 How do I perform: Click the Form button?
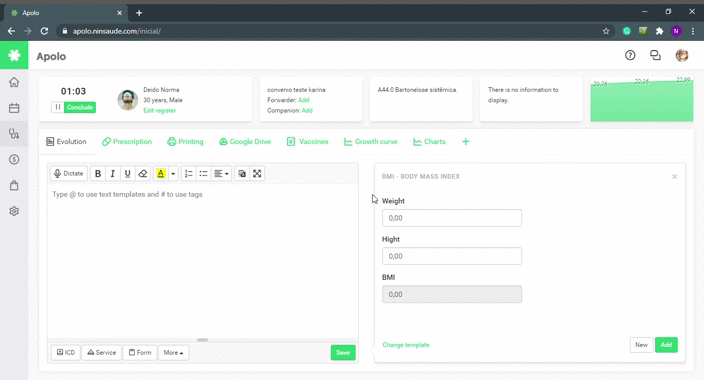[x=140, y=353]
